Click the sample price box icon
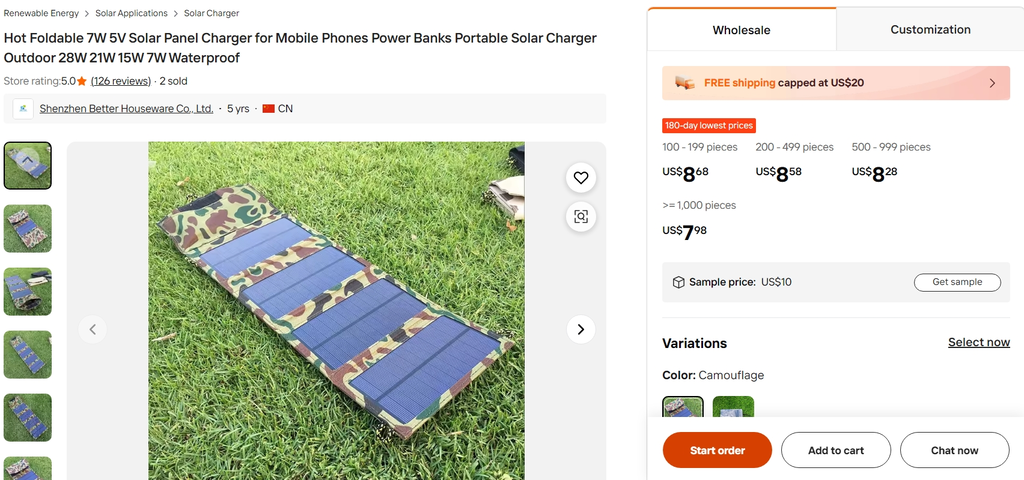Screen dimensions: 1024x480 [678, 282]
